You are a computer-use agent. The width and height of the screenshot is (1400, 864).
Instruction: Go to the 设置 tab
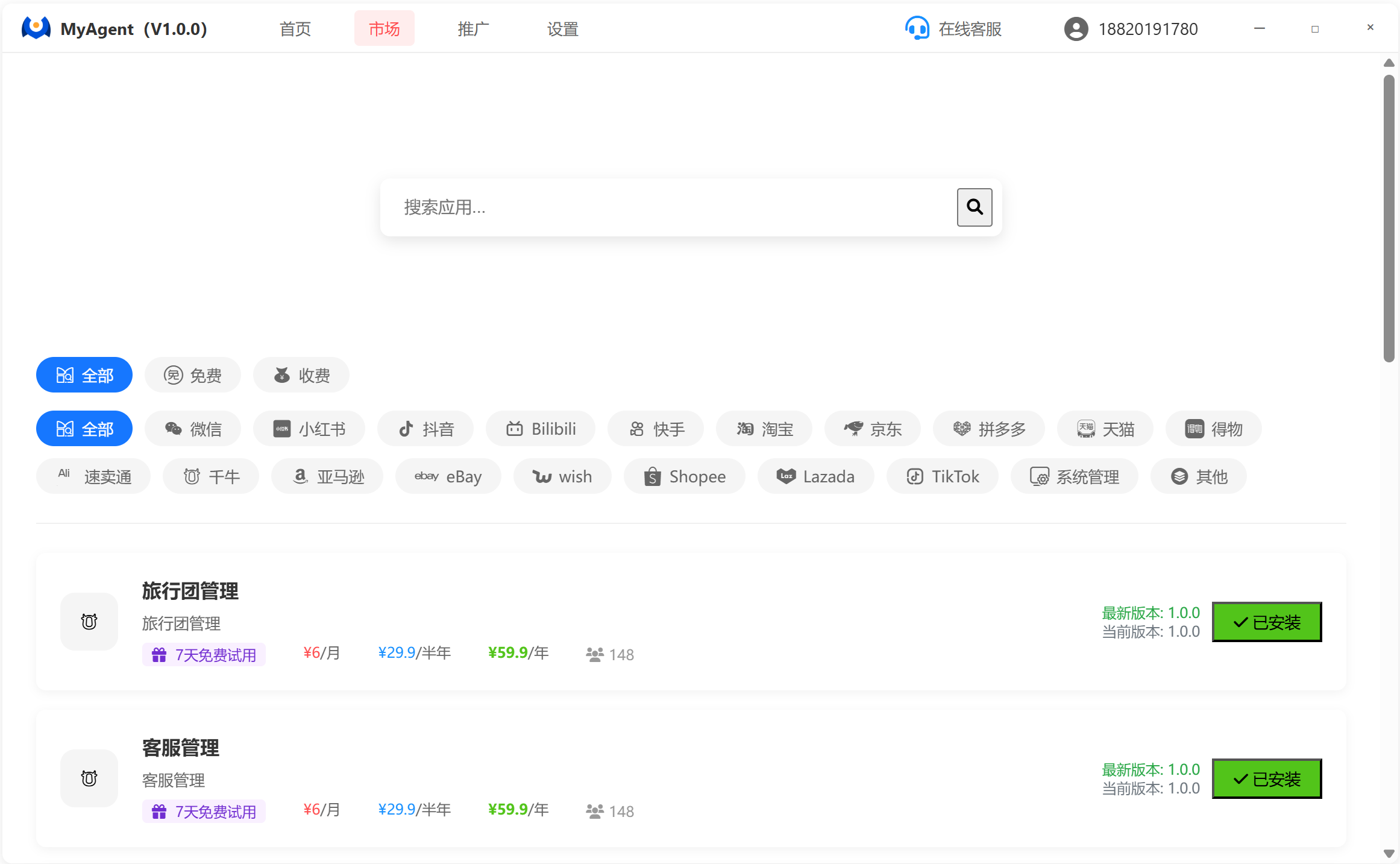tap(562, 28)
